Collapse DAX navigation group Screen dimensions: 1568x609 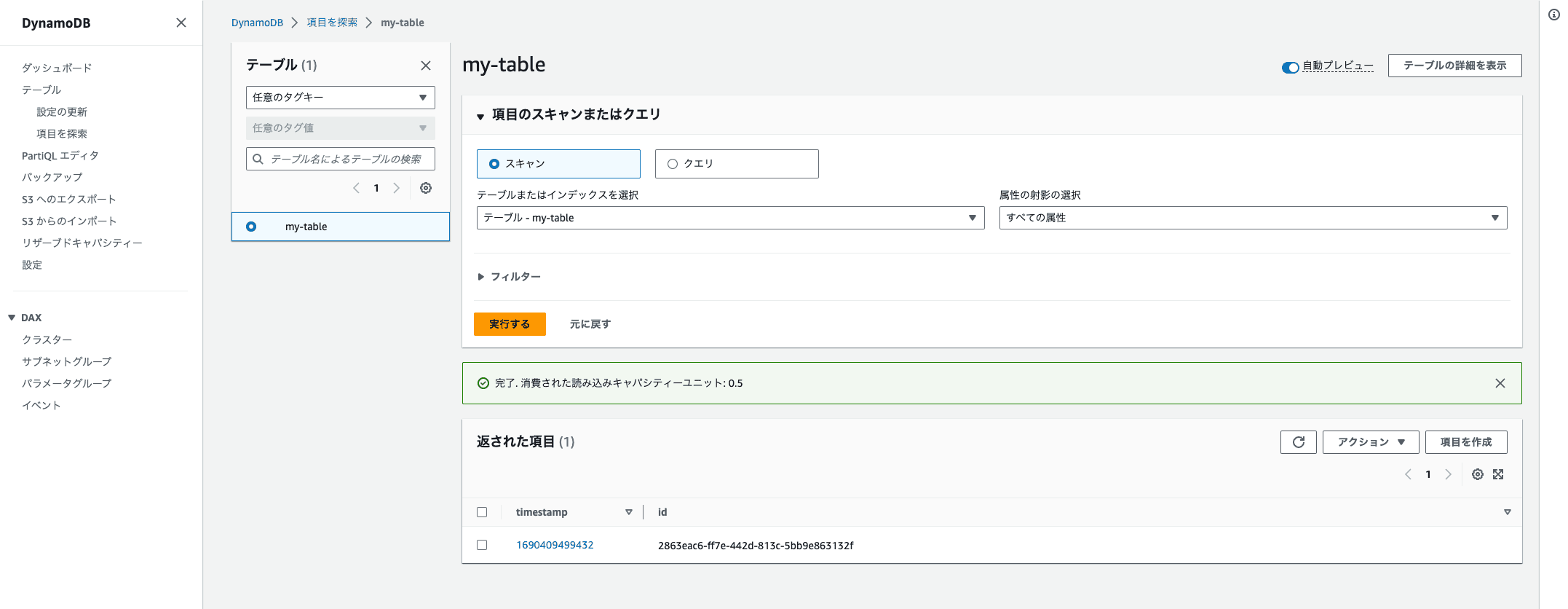[12, 318]
